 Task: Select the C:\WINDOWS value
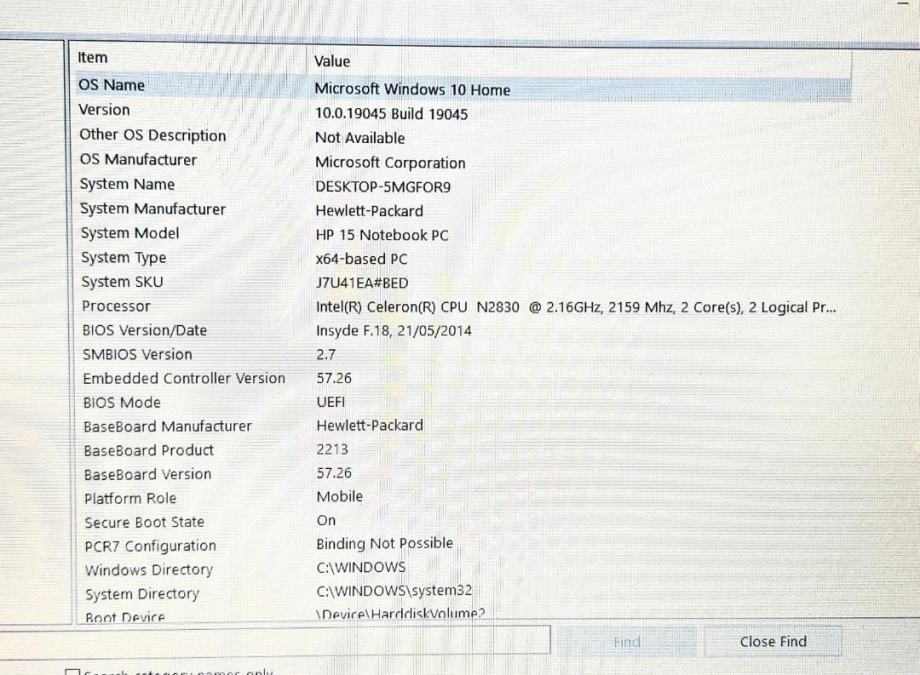pos(361,568)
